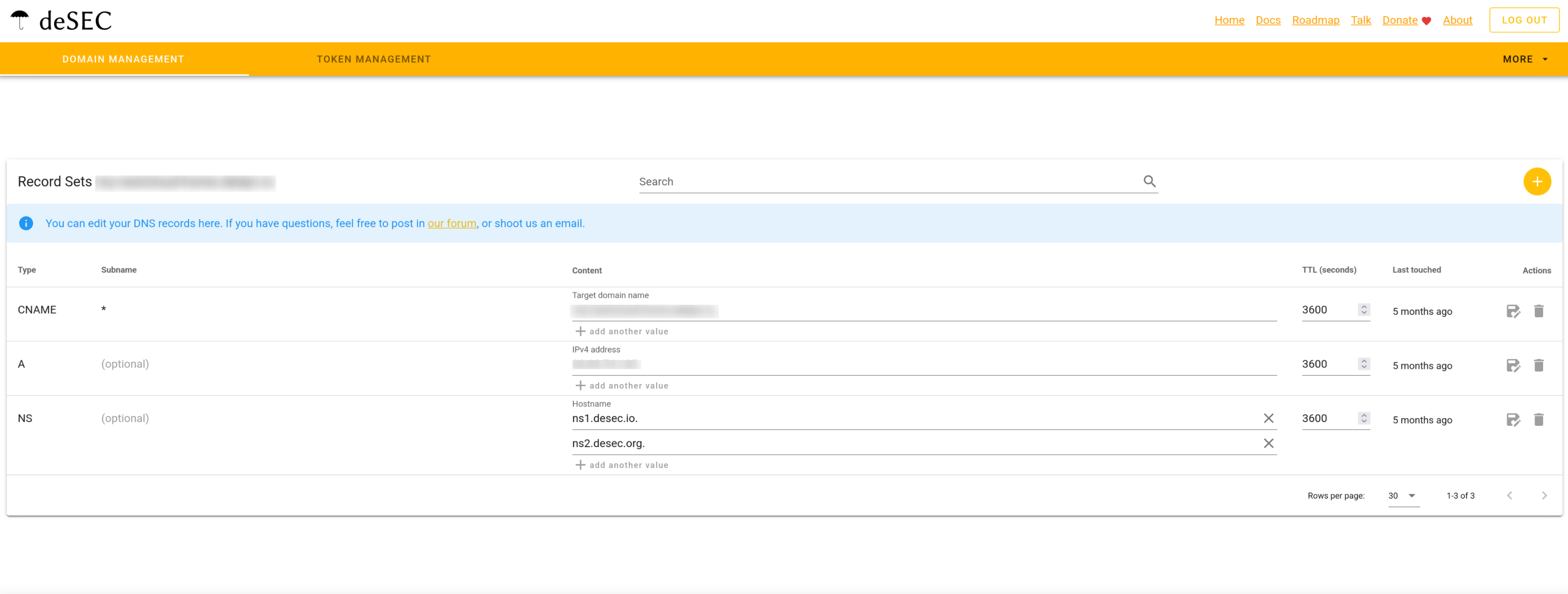Click the LOG OUT button
1568x594 pixels.
pos(1524,20)
